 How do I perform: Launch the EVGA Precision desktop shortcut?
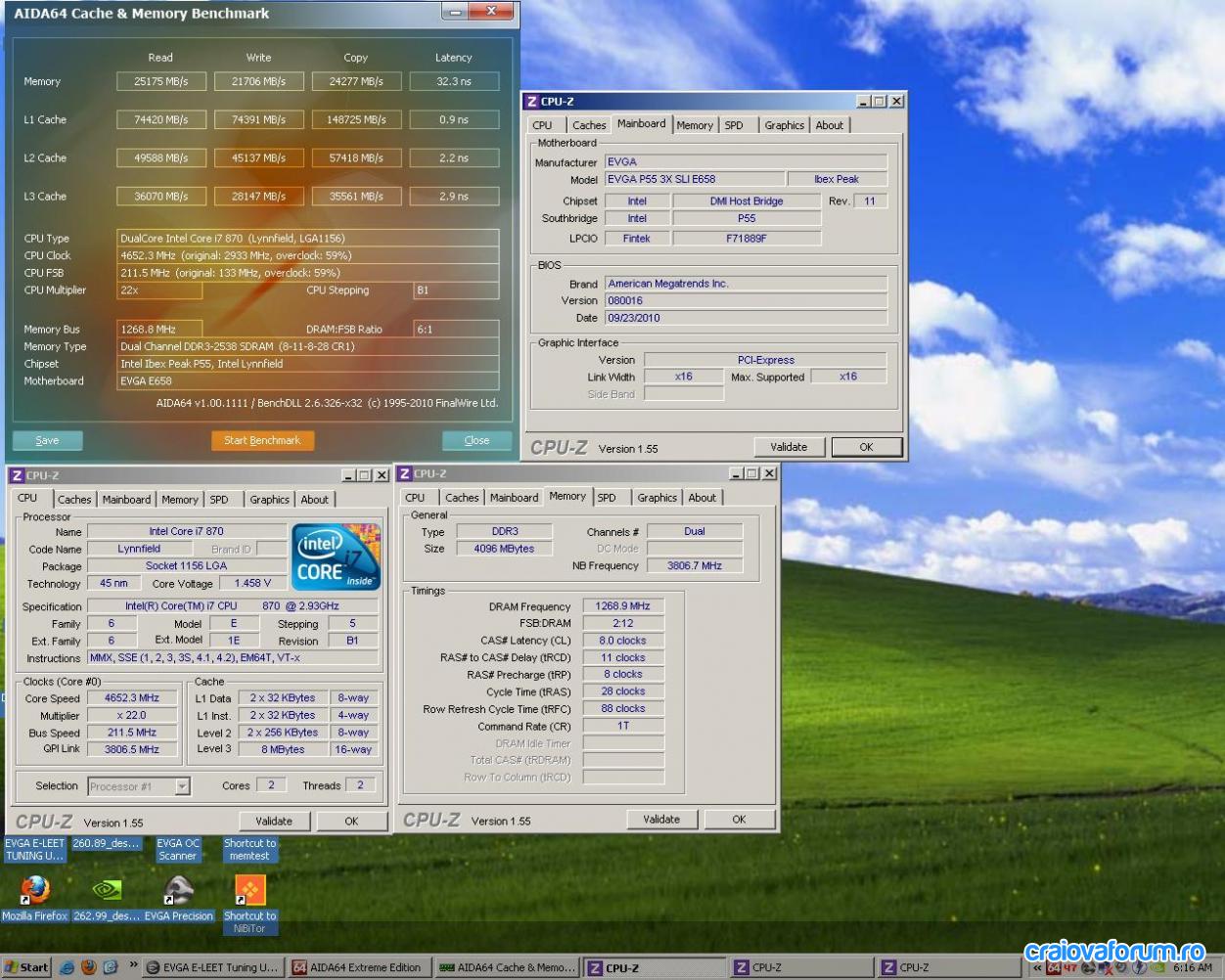click(178, 889)
